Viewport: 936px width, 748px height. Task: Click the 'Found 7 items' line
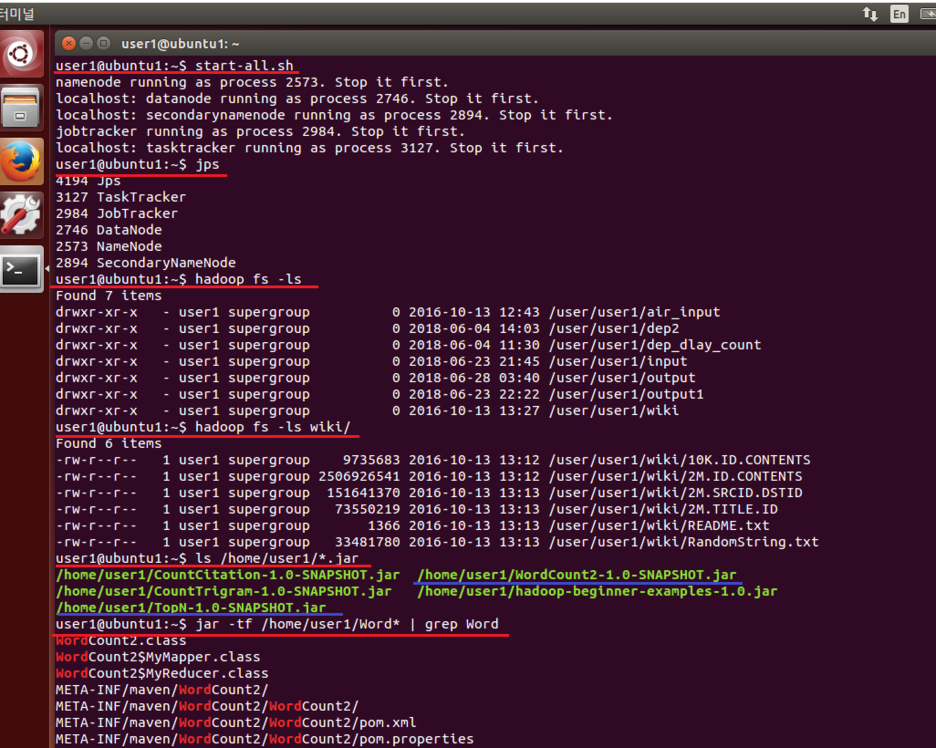coord(109,295)
